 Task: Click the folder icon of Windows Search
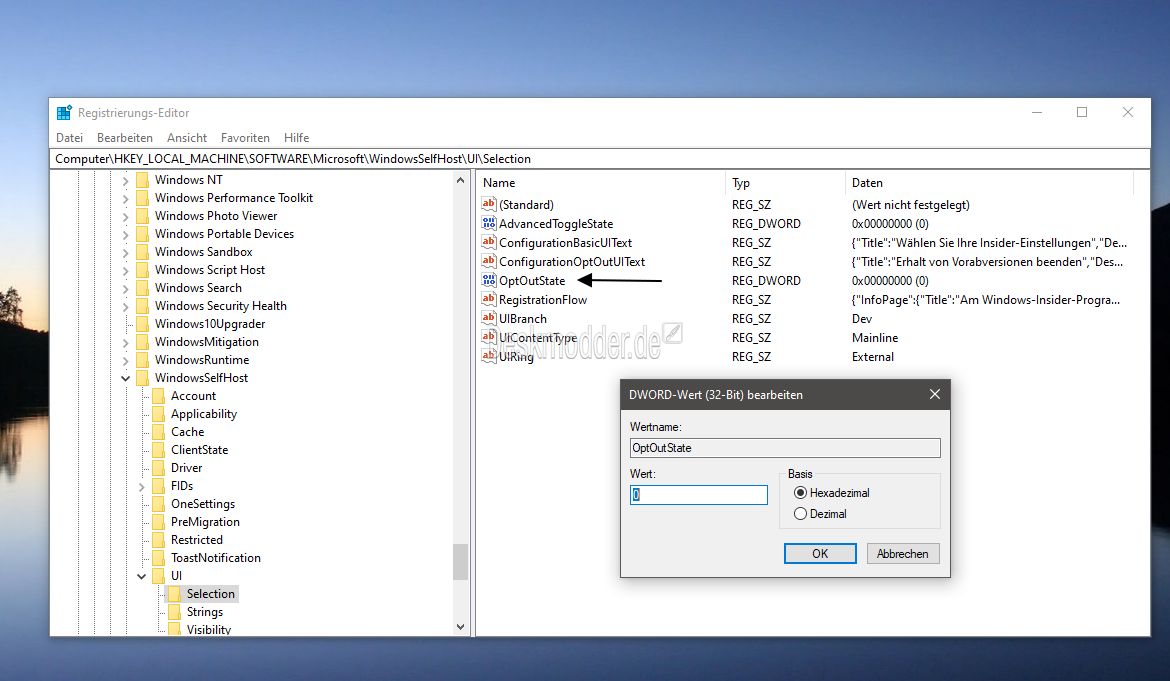143,288
